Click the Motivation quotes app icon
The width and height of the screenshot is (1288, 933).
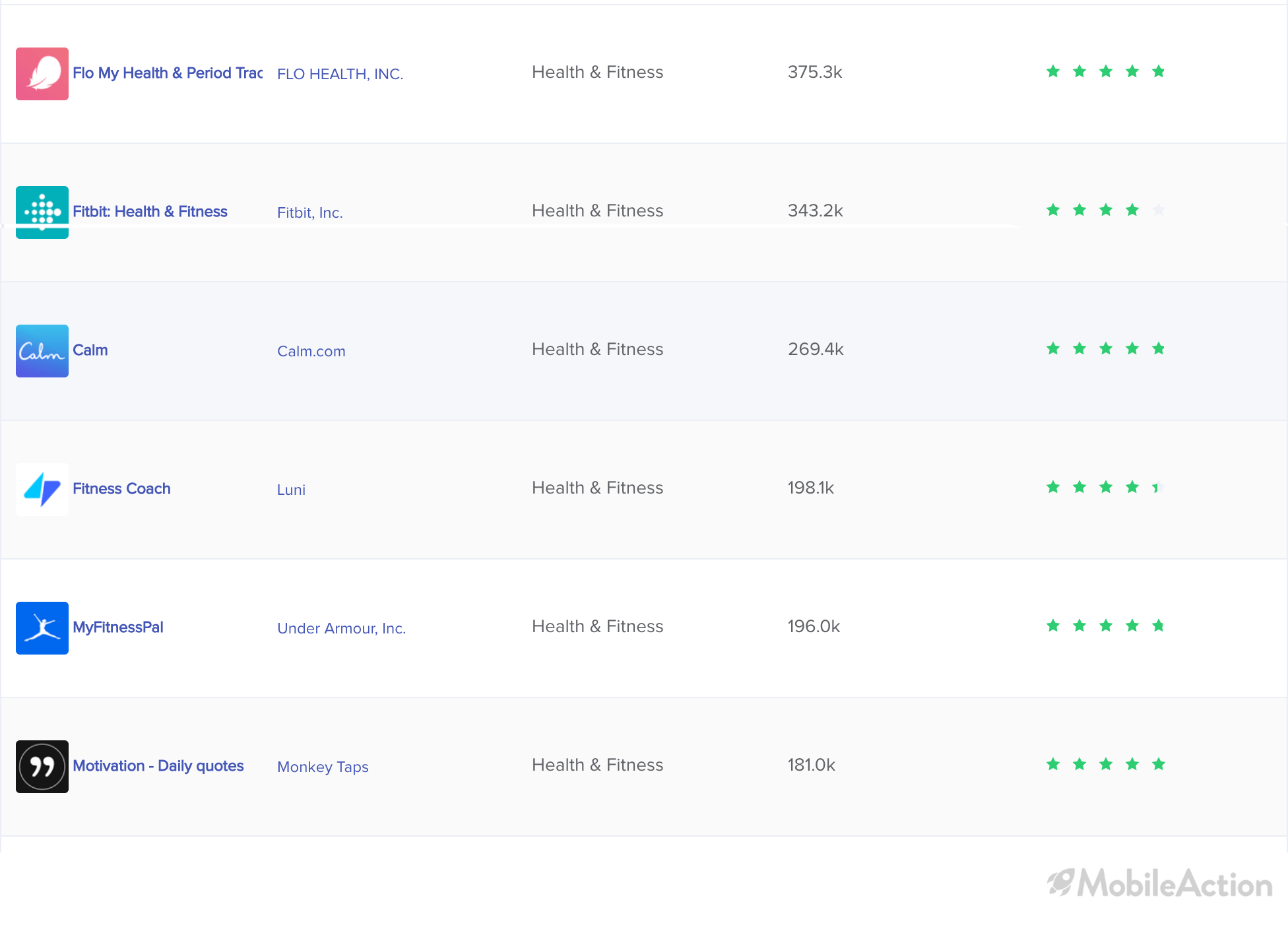pos(42,767)
